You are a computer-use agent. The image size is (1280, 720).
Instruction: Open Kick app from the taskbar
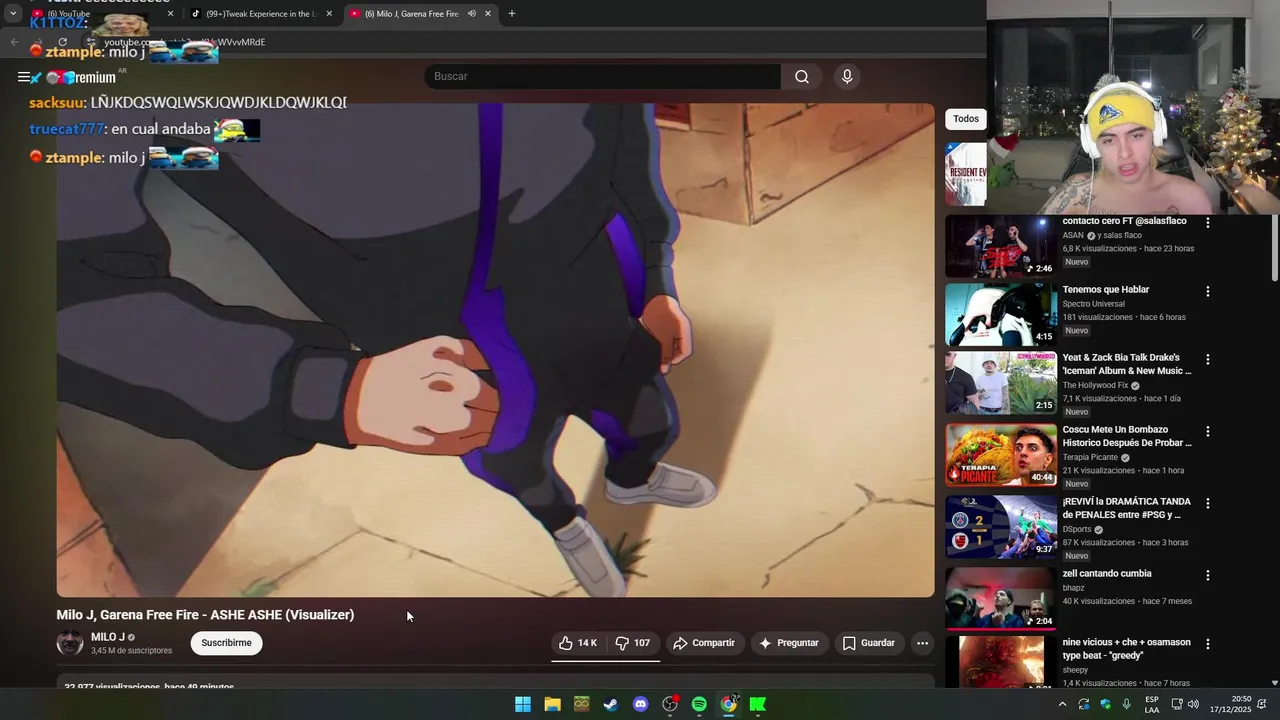(x=758, y=704)
